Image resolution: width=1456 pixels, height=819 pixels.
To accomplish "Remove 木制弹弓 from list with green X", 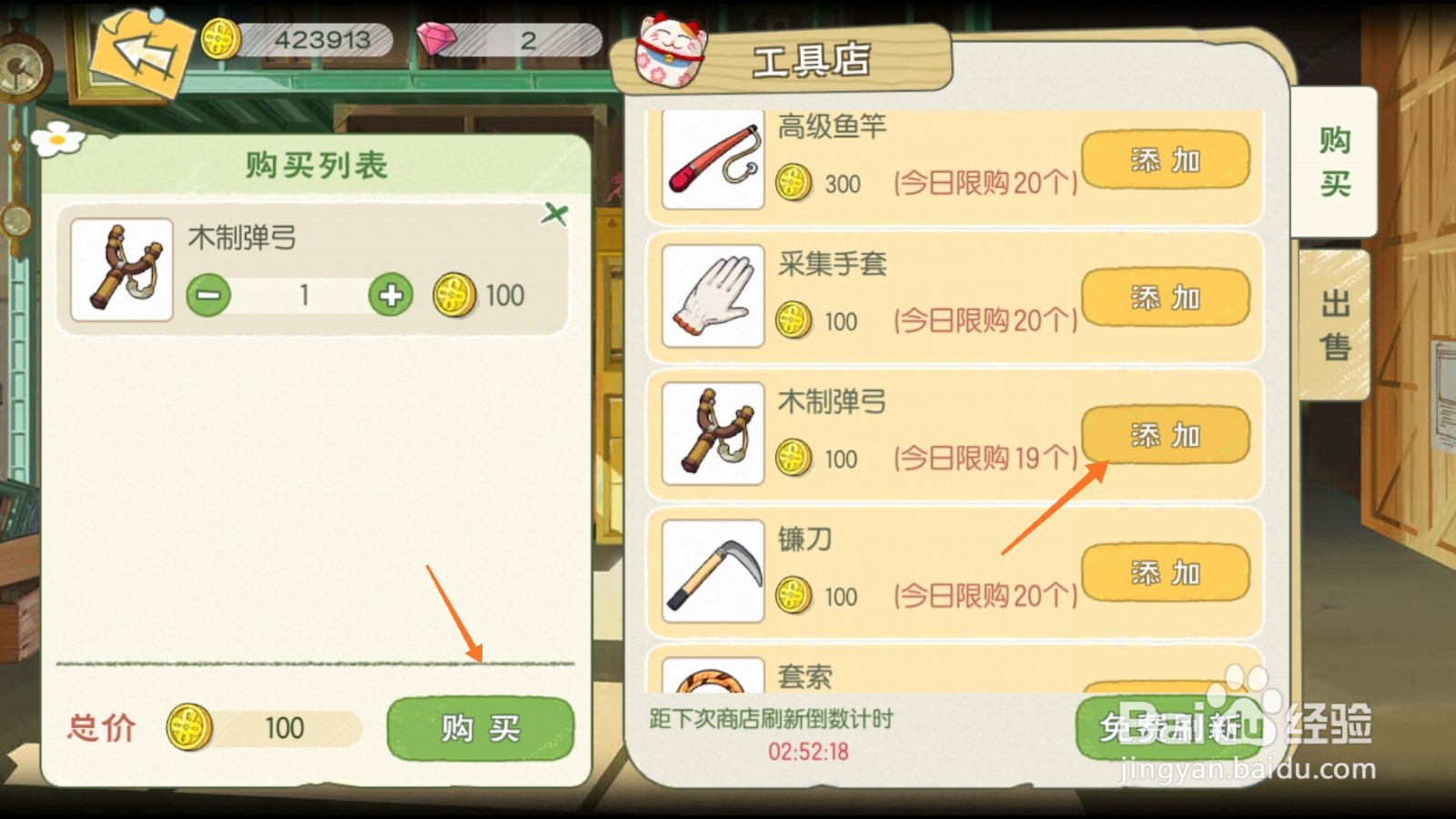I will coord(554,215).
